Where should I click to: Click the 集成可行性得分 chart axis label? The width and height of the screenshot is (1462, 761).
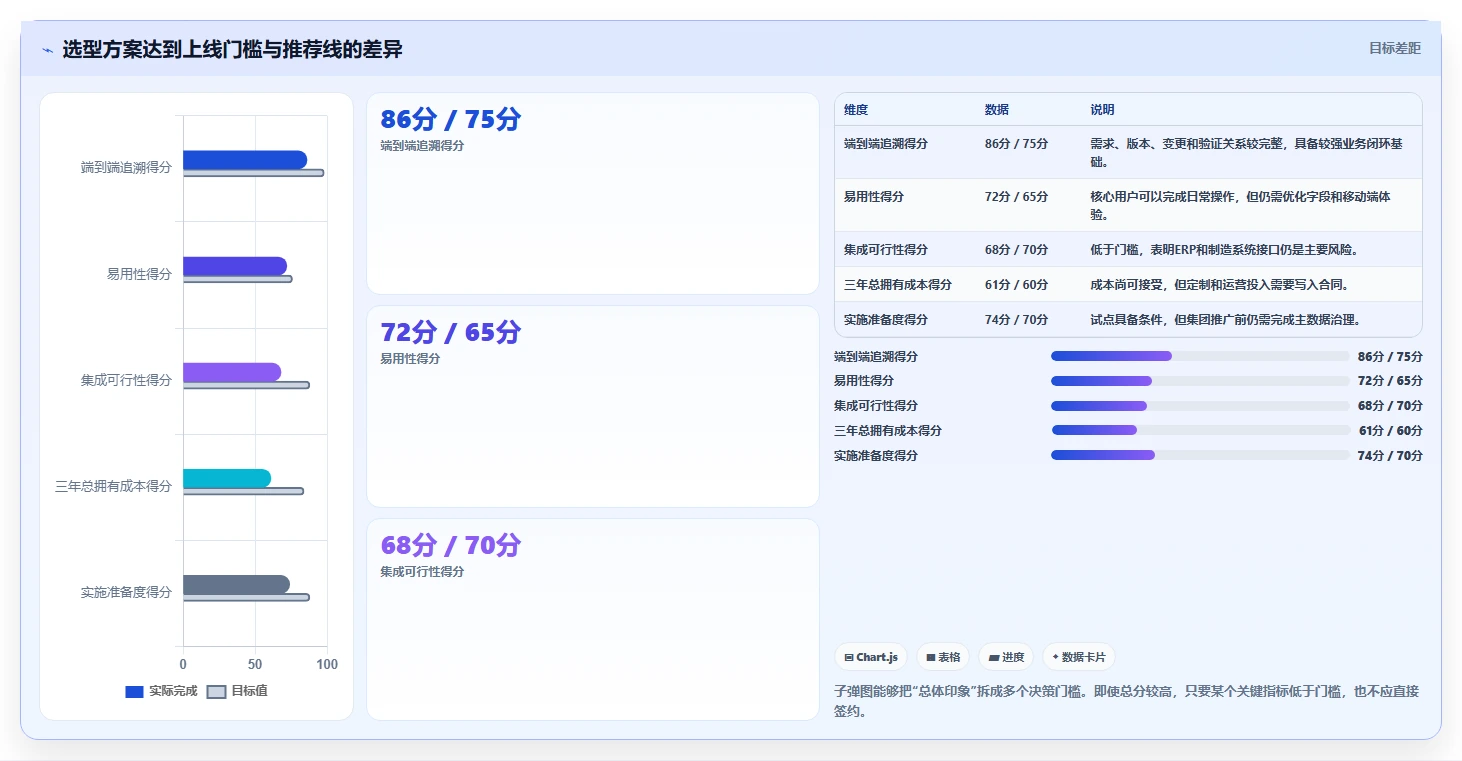click(126, 380)
